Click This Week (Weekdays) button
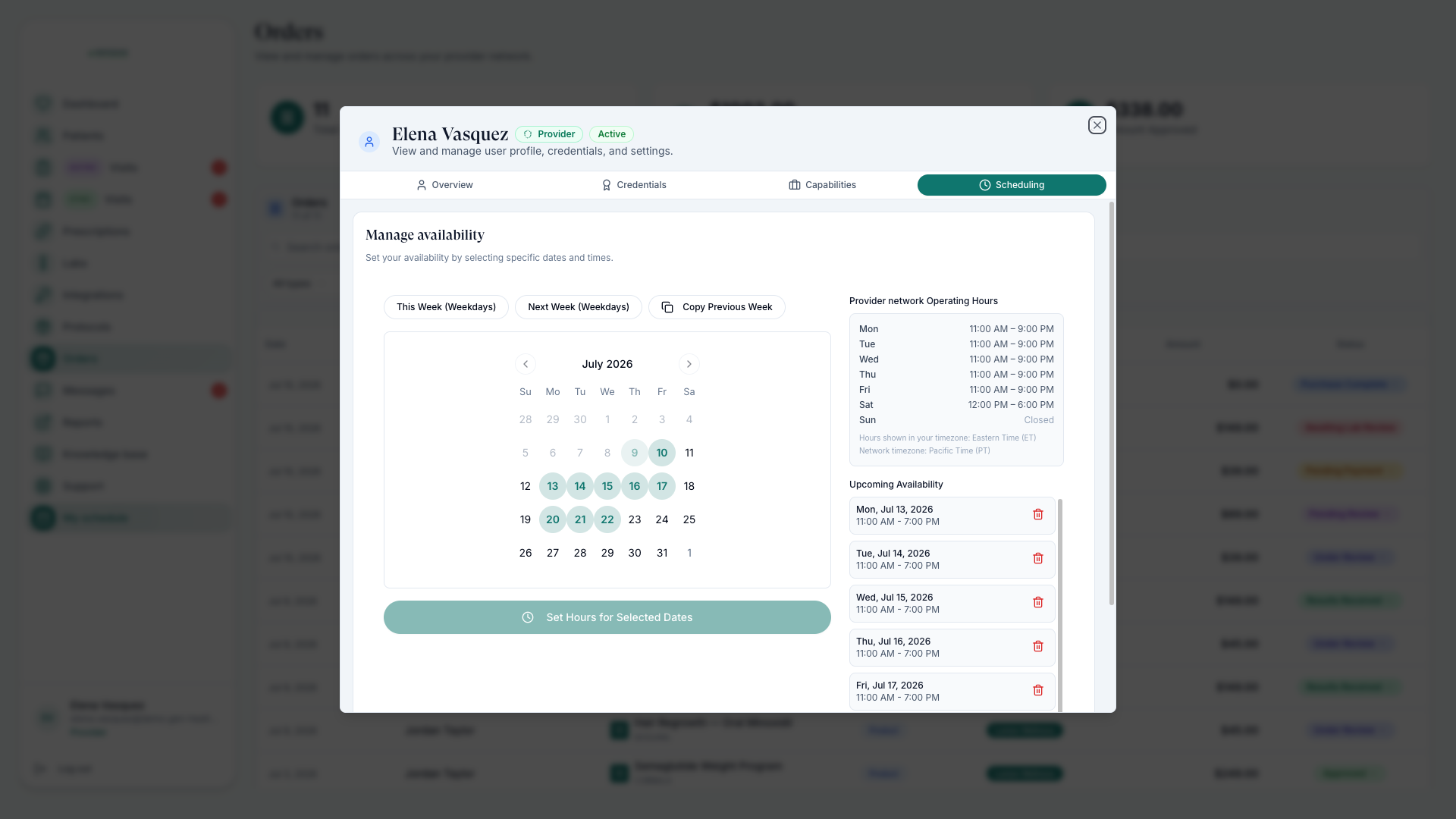The image size is (1456, 819). point(446,307)
